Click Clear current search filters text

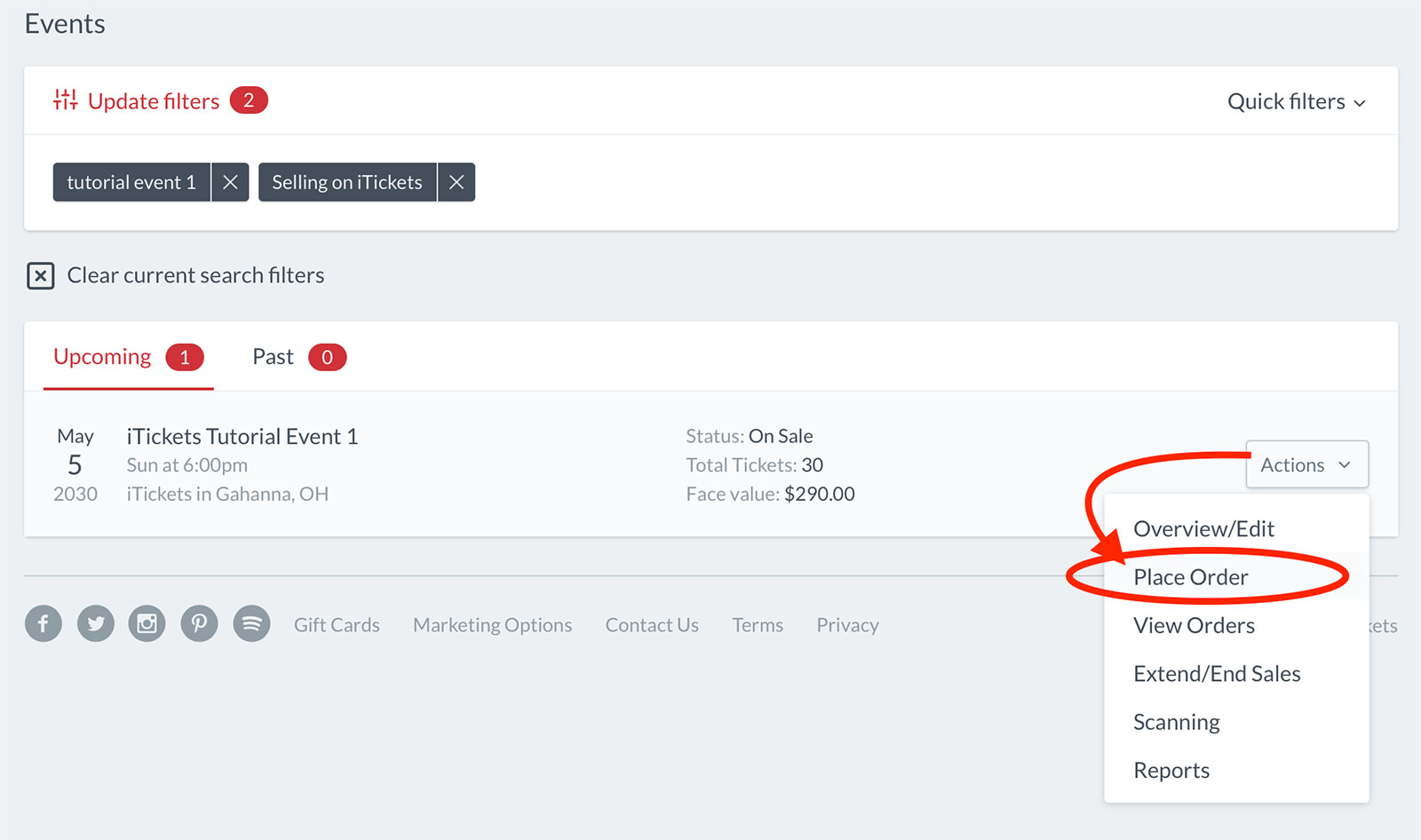195,275
